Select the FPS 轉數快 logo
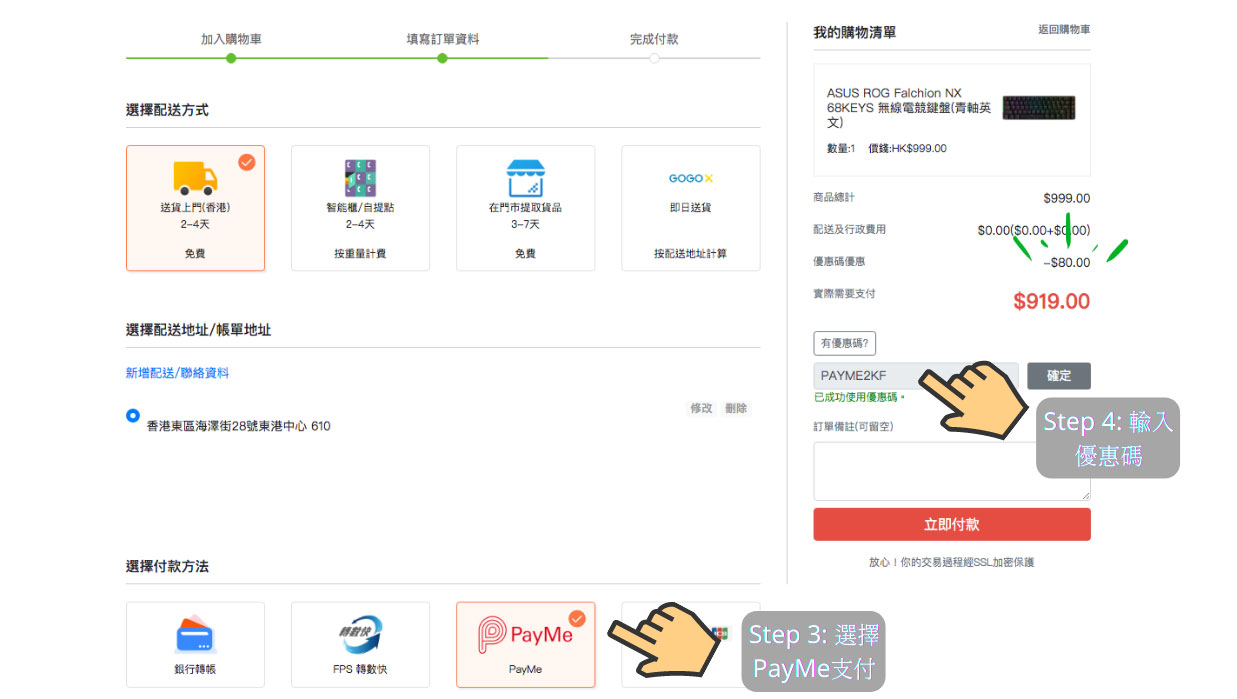Screen dimensions: 1237x699 (360, 634)
